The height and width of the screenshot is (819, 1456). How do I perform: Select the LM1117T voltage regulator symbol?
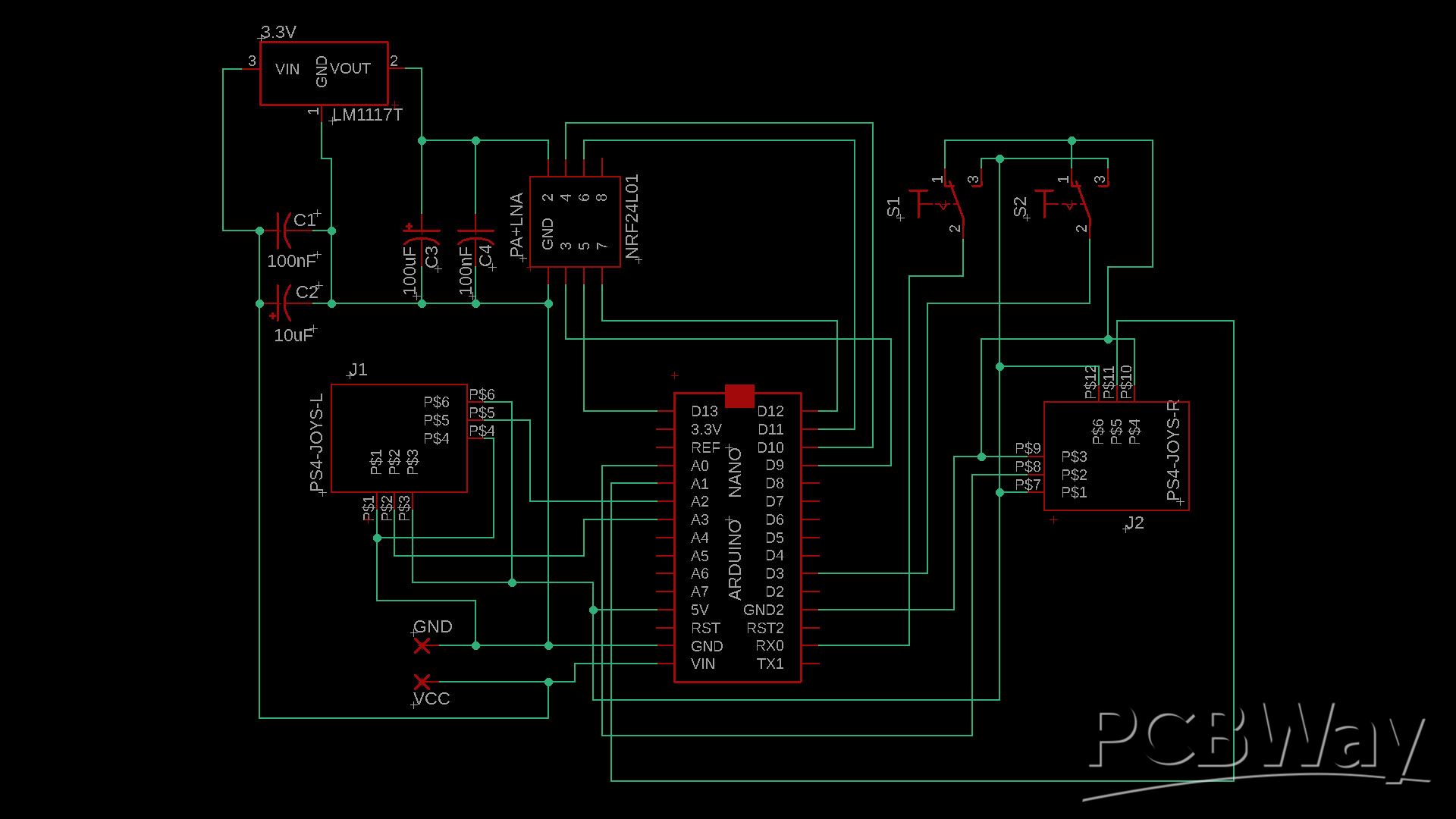[324, 72]
